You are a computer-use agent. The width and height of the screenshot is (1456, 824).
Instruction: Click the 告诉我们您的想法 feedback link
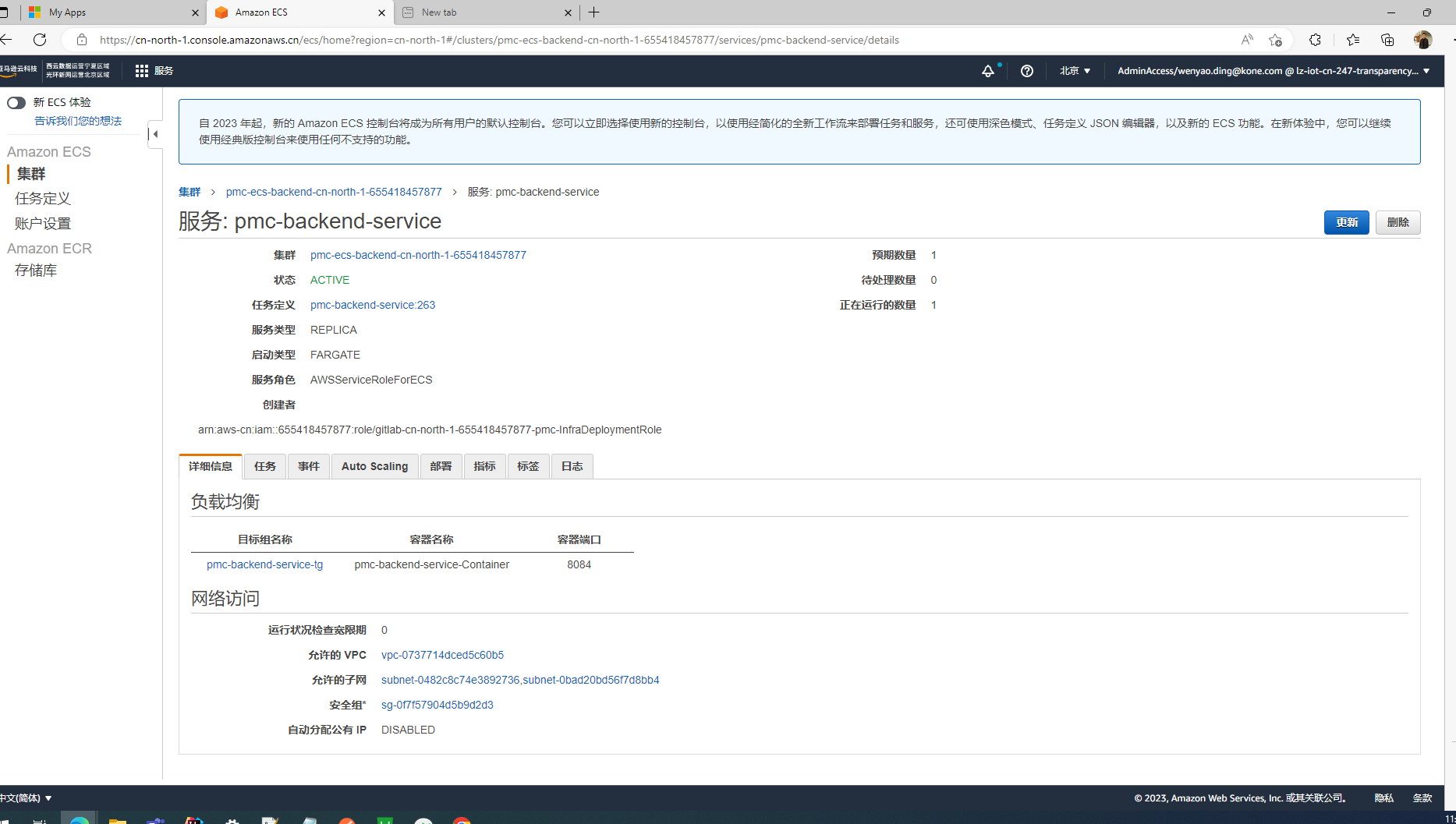tap(78, 122)
